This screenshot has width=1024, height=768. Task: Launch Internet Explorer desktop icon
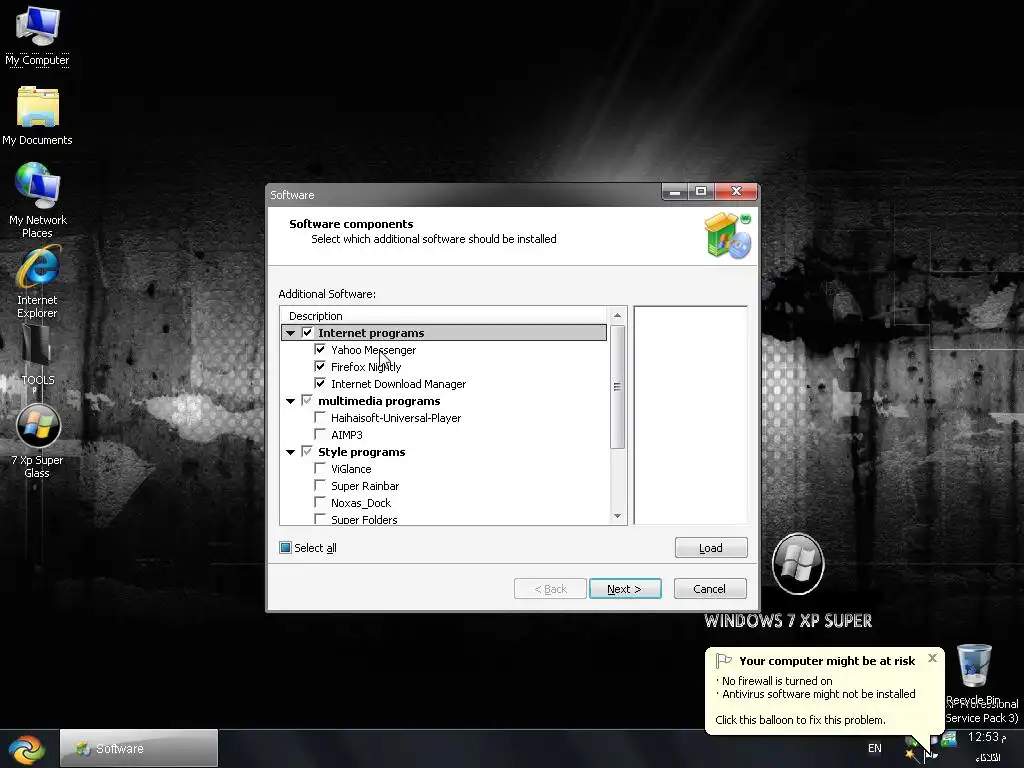37,282
